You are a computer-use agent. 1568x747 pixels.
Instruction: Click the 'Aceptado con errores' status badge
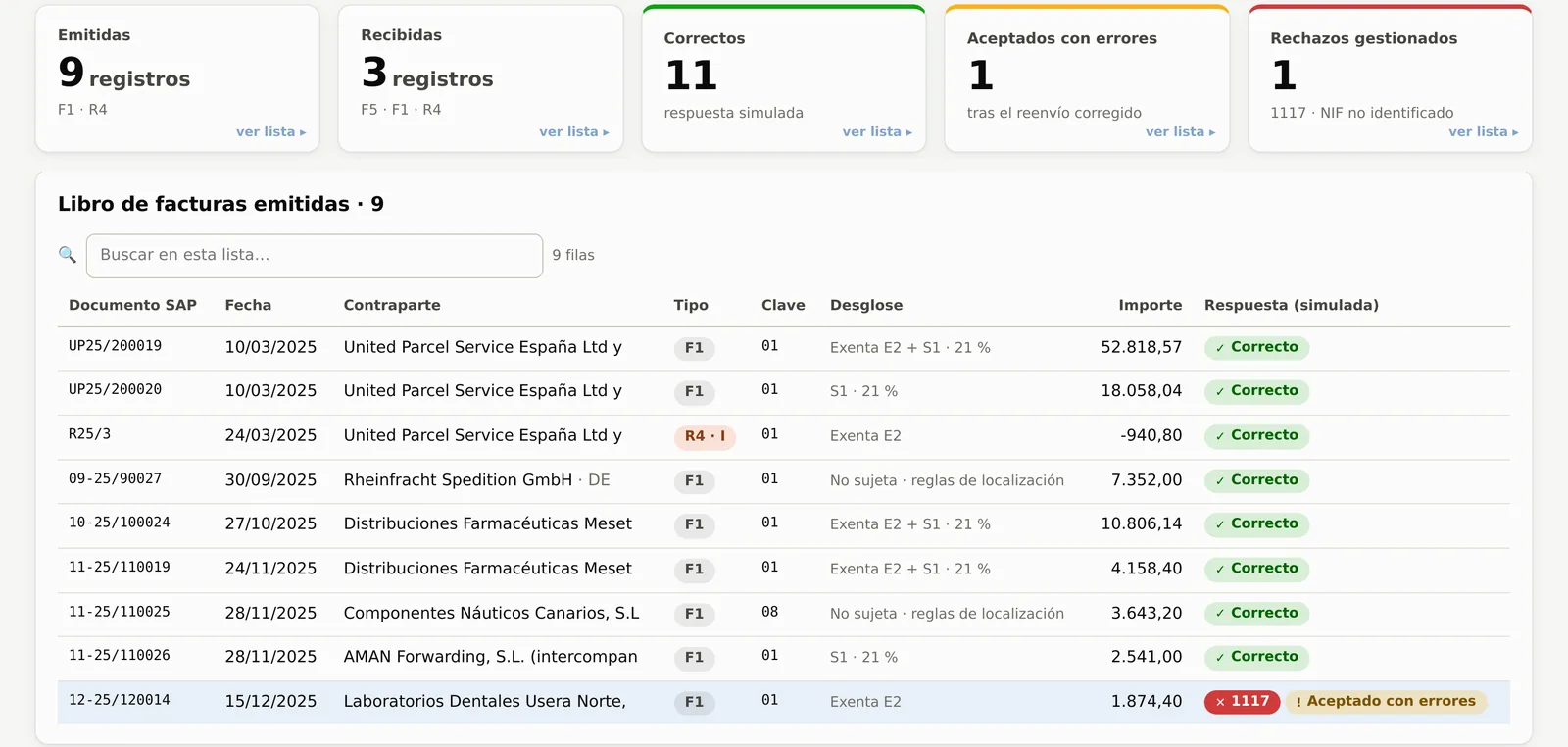click(x=1386, y=702)
